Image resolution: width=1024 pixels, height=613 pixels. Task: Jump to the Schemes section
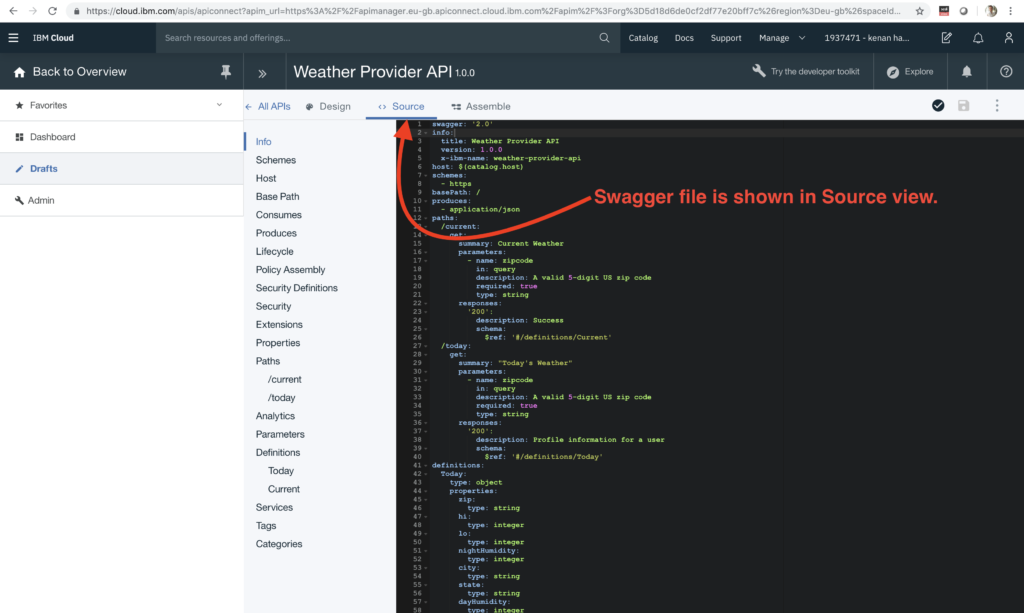[276, 160]
